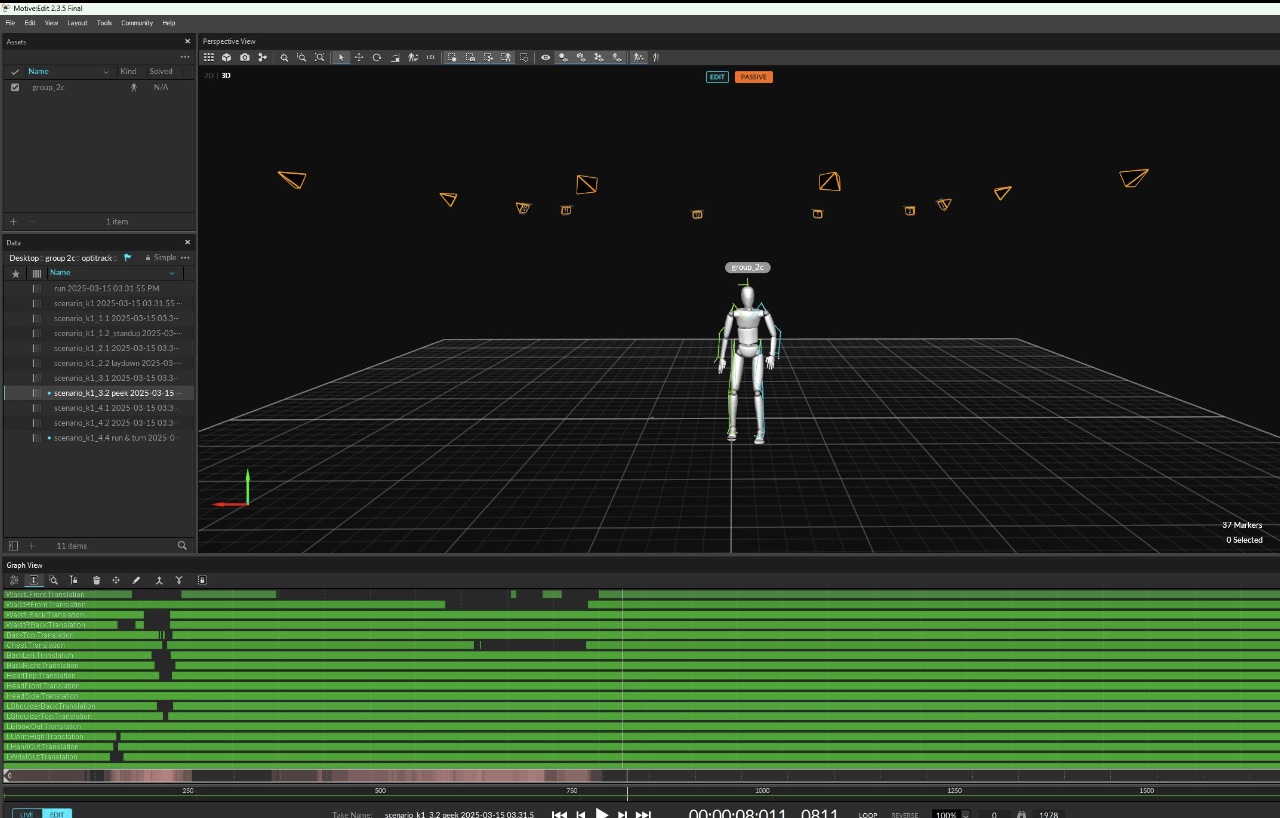This screenshot has width=1280, height=818.
Task: Click the split Y-shaped icon in Graph View
Action: pyautogui.click(x=179, y=580)
